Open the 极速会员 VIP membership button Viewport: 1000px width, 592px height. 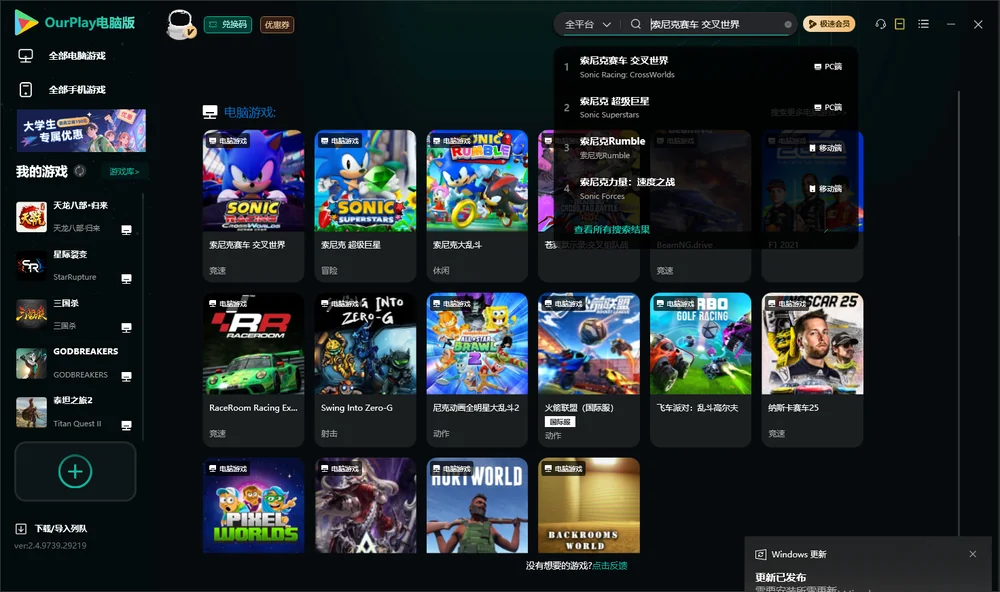pyautogui.click(x=828, y=24)
